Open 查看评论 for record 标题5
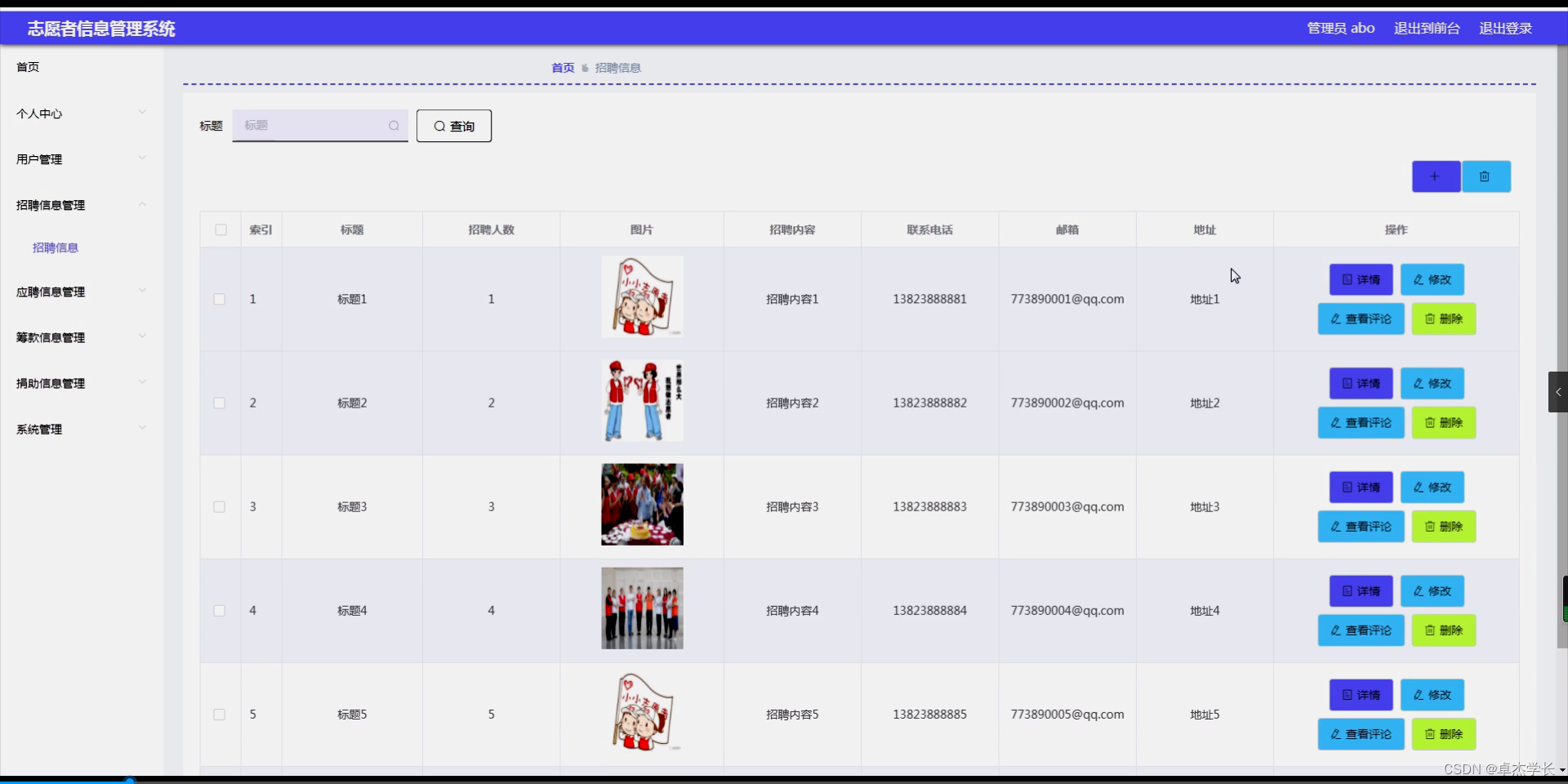Image resolution: width=1568 pixels, height=784 pixels. pos(1360,733)
